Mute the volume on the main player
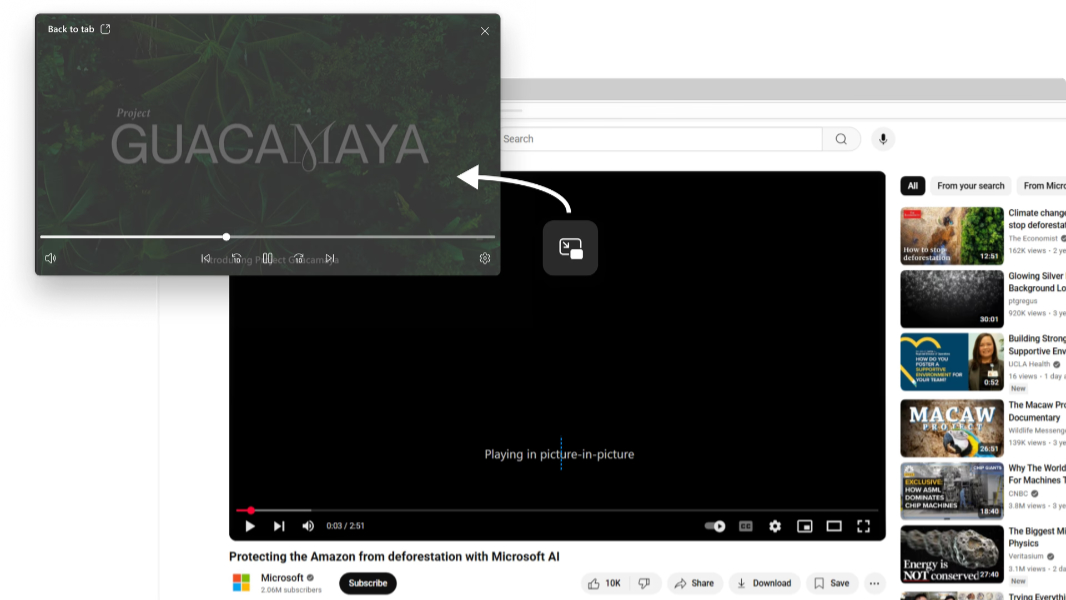1066x600 pixels. coord(308,526)
